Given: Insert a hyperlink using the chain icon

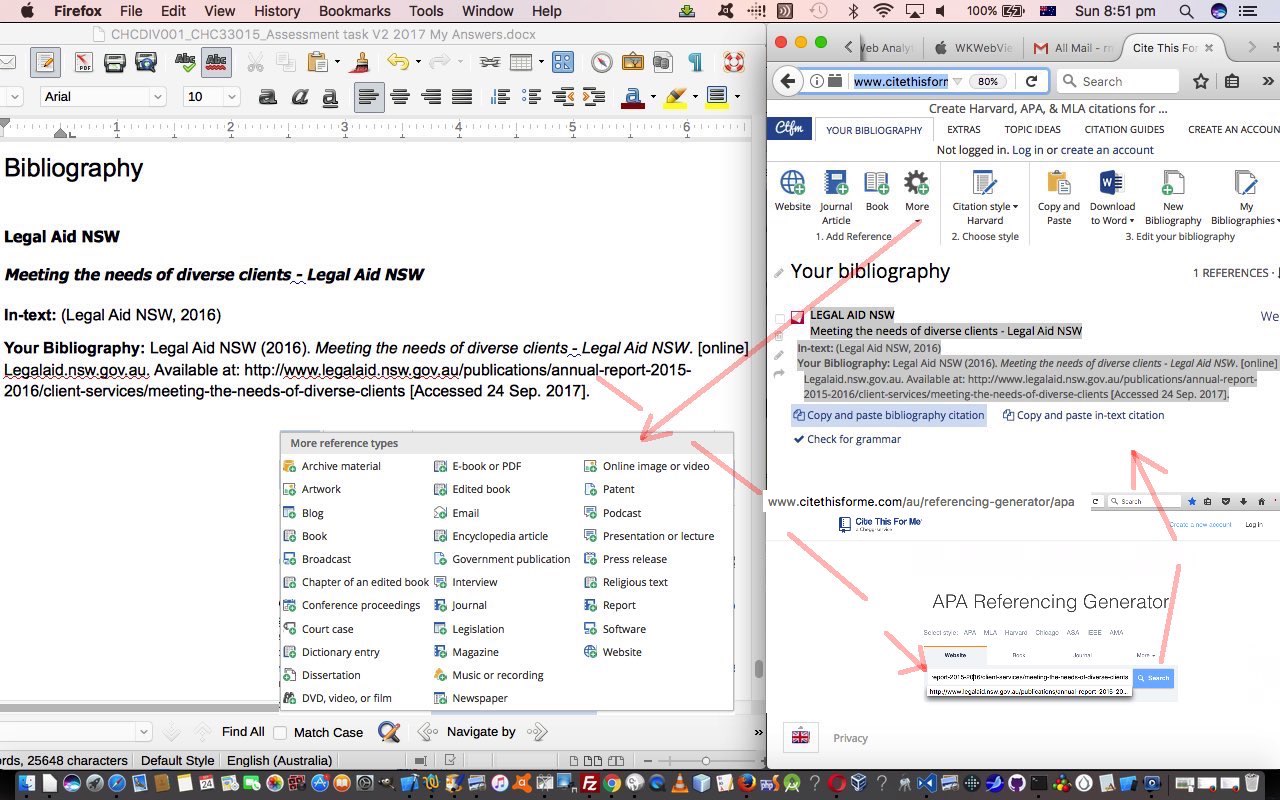Looking at the screenshot, I should coord(489,62).
